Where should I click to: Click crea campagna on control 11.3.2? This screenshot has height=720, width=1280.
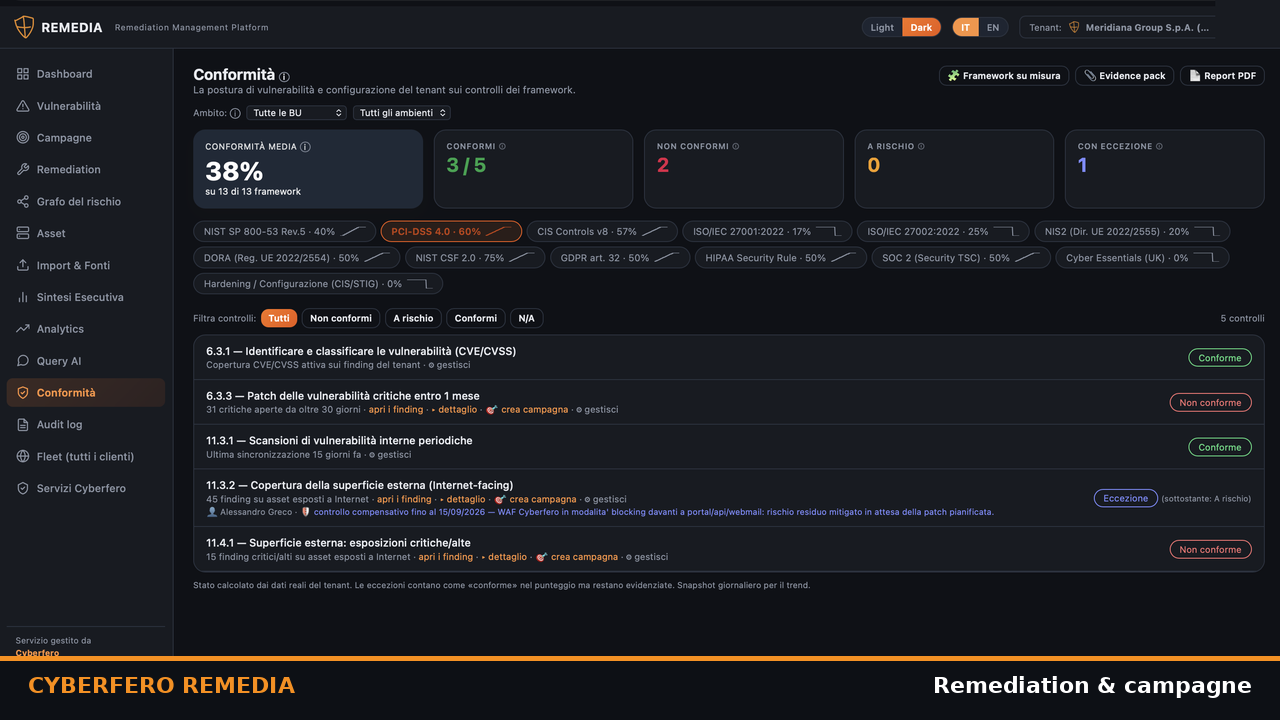(535, 499)
